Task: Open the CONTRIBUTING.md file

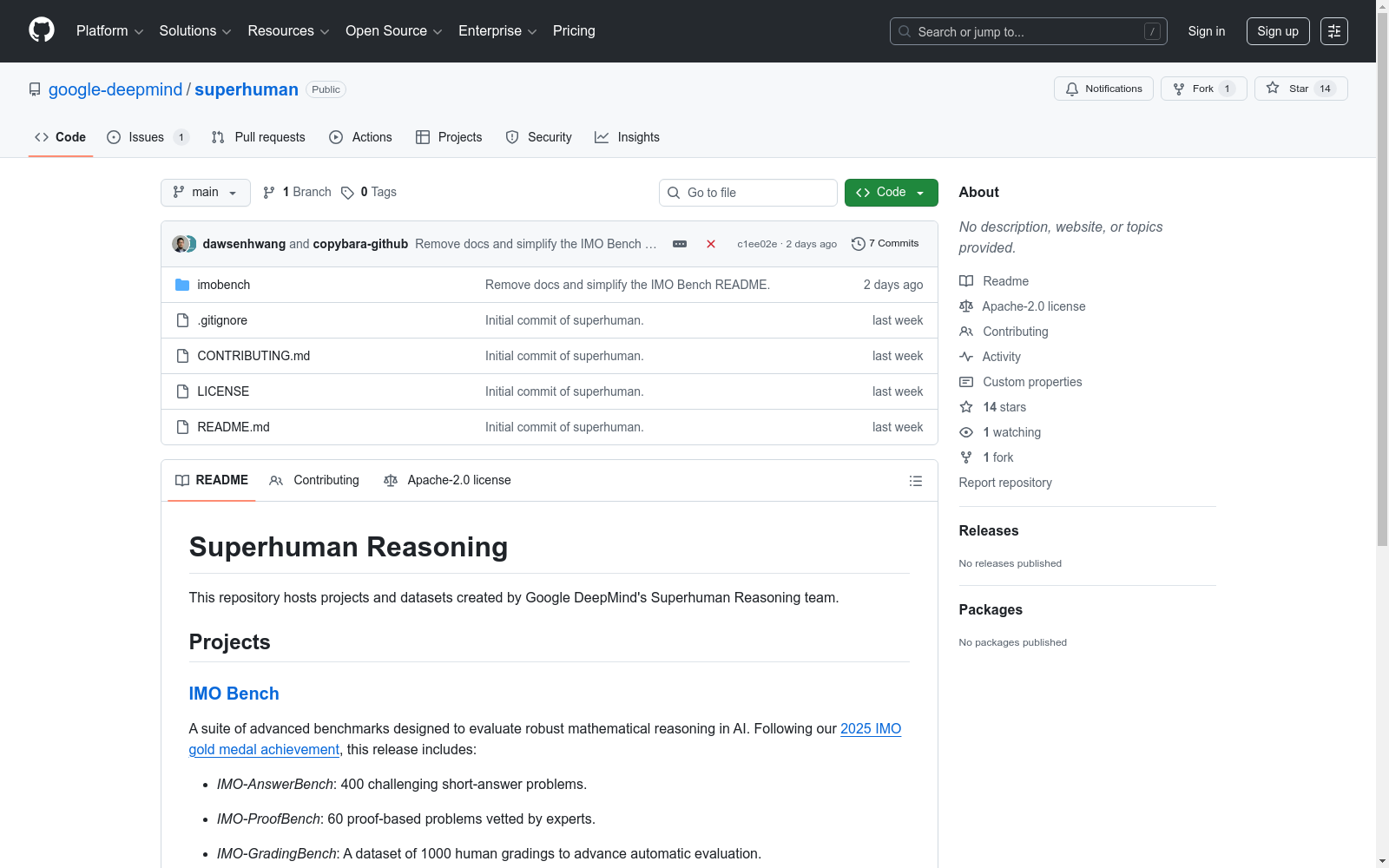Action: [253, 356]
